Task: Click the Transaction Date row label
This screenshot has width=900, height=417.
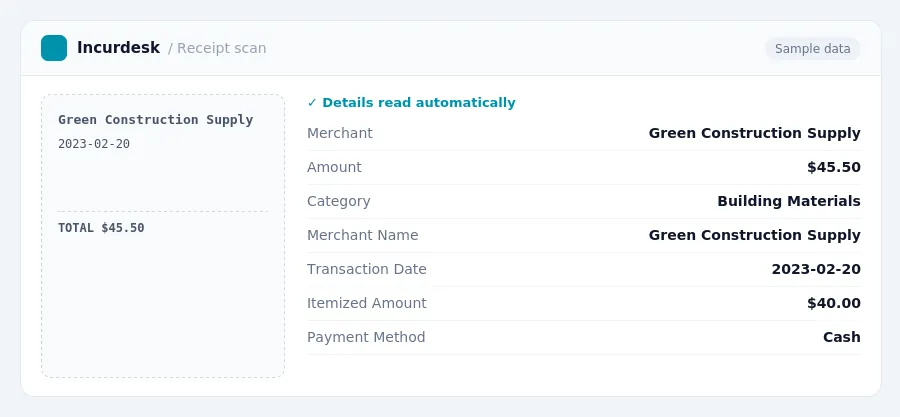Action: (367, 269)
